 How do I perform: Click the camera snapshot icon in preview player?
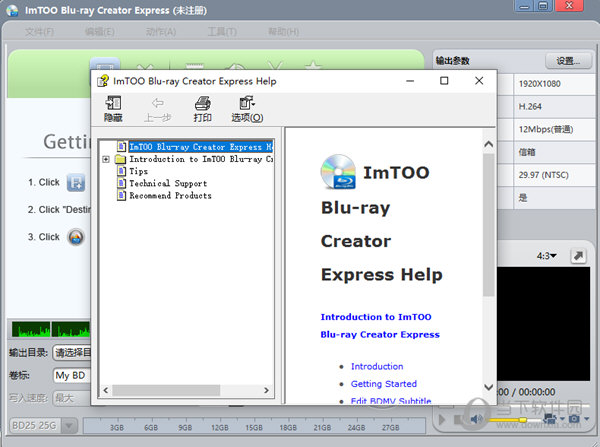(574, 419)
